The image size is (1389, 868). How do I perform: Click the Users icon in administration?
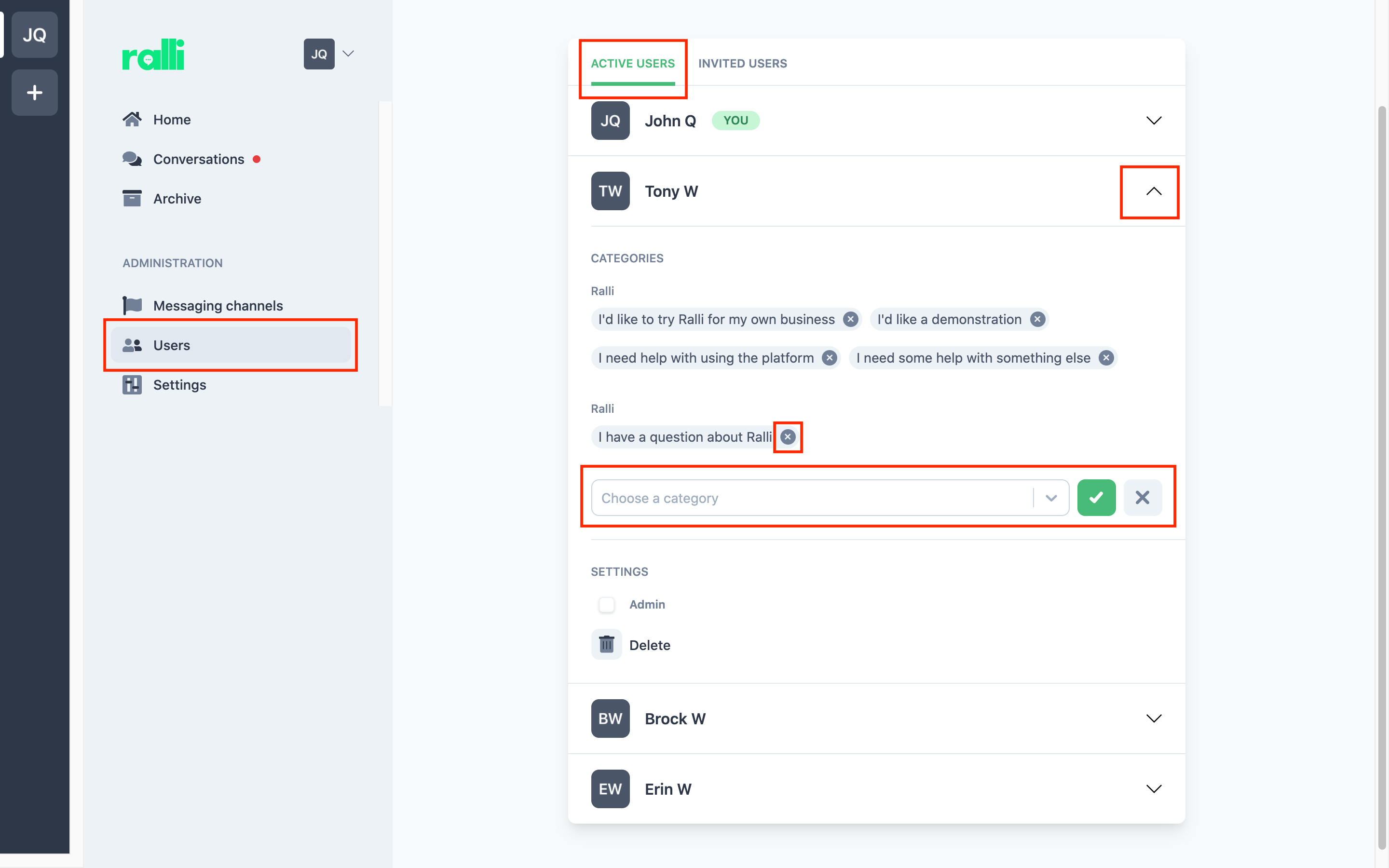131,344
